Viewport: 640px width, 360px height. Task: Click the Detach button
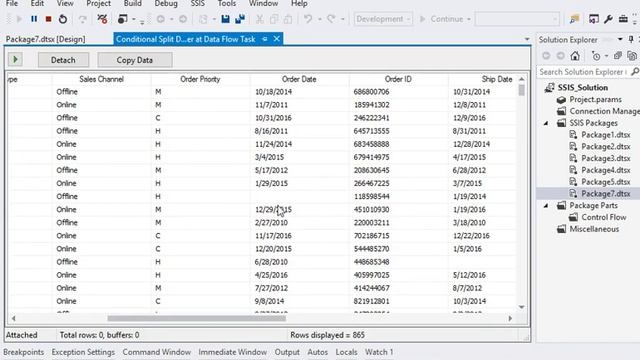[63, 60]
